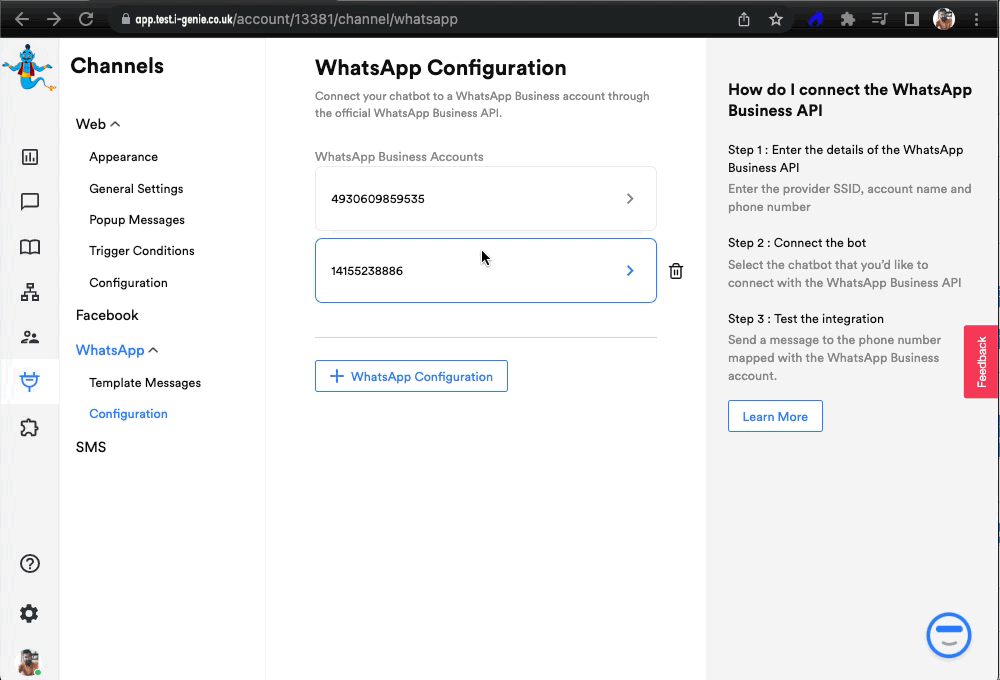Open the knowledge base book icon
Screen dimensions: 1000x680
[x=30, y=247]
